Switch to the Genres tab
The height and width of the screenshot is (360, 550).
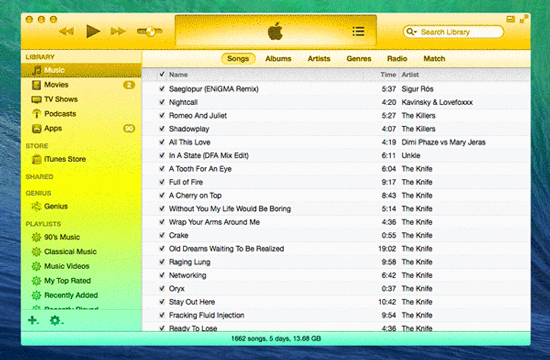coord(359,59)
